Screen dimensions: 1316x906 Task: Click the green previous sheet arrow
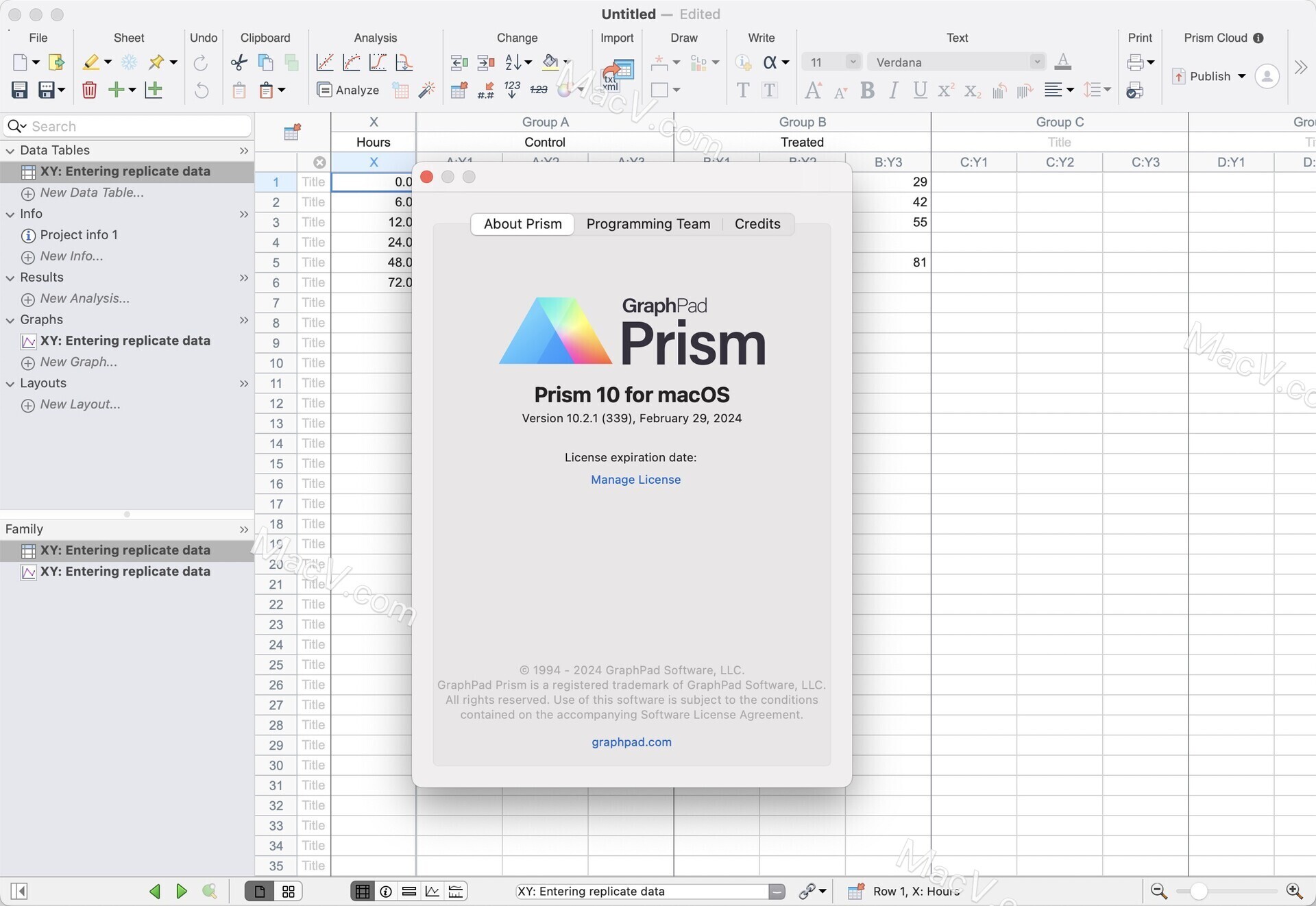[155, 891]
